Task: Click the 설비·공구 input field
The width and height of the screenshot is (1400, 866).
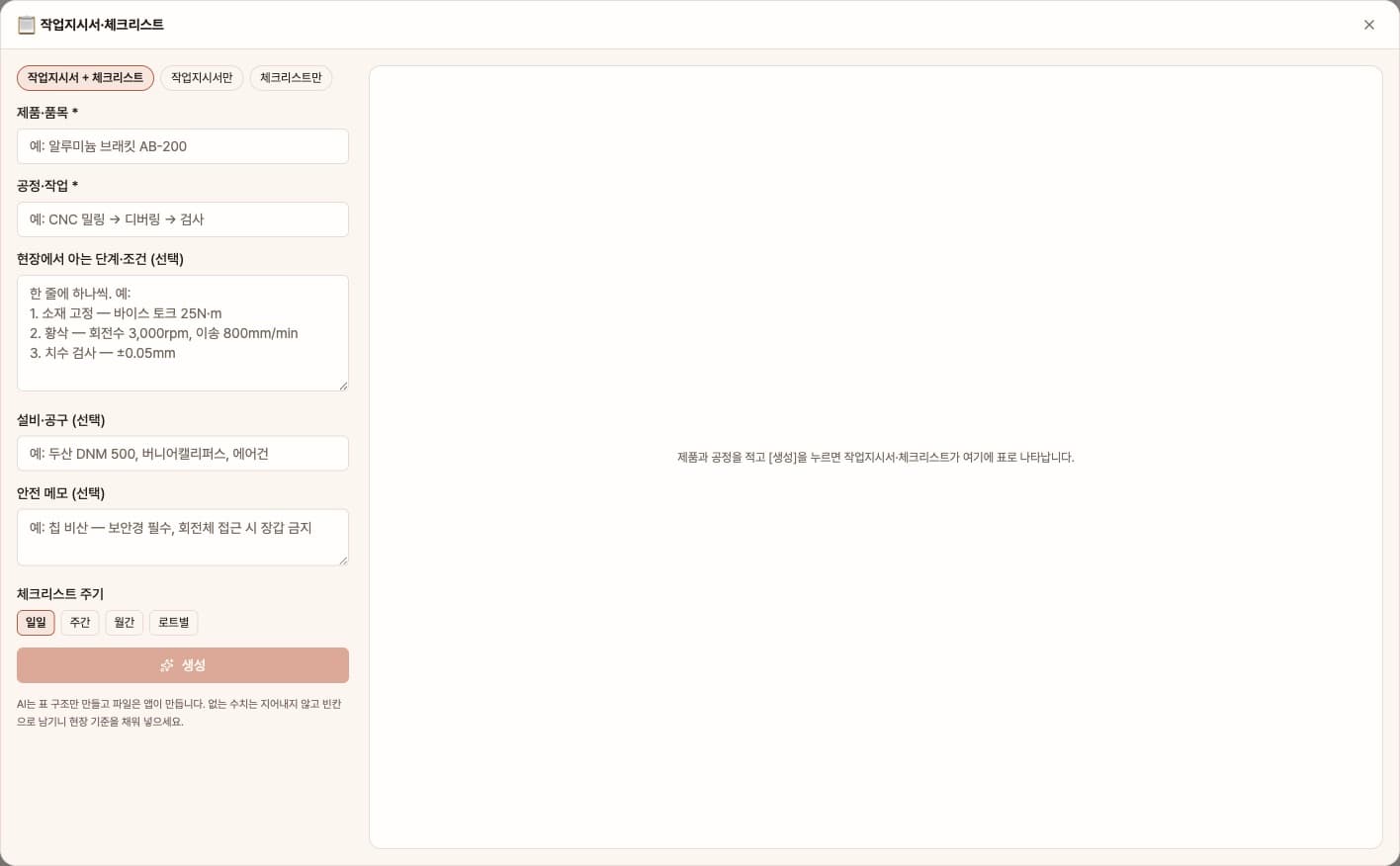Action: click(x=183, y=454)
